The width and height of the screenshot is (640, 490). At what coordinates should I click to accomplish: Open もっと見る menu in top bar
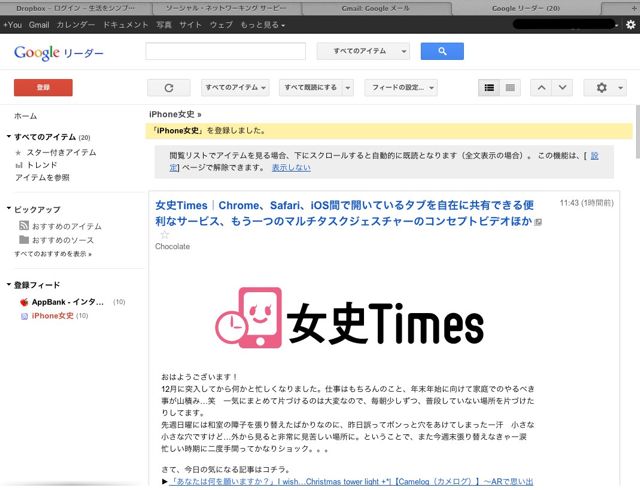(262, 25)
